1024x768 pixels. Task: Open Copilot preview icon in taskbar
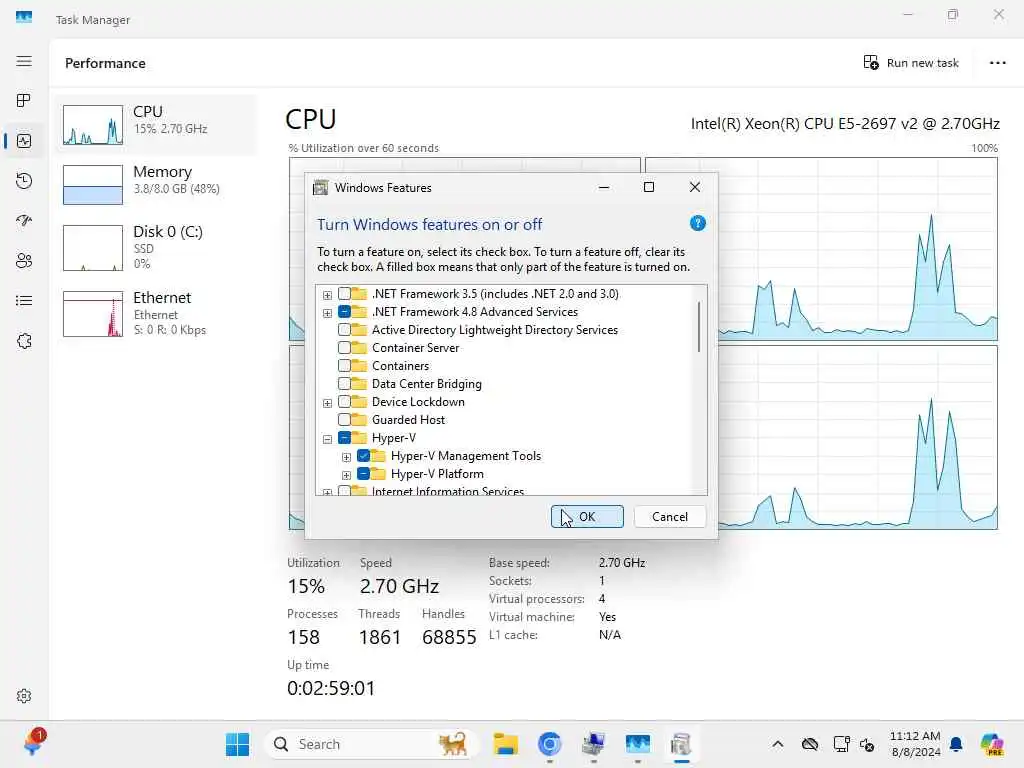click(x=992, y=744)
